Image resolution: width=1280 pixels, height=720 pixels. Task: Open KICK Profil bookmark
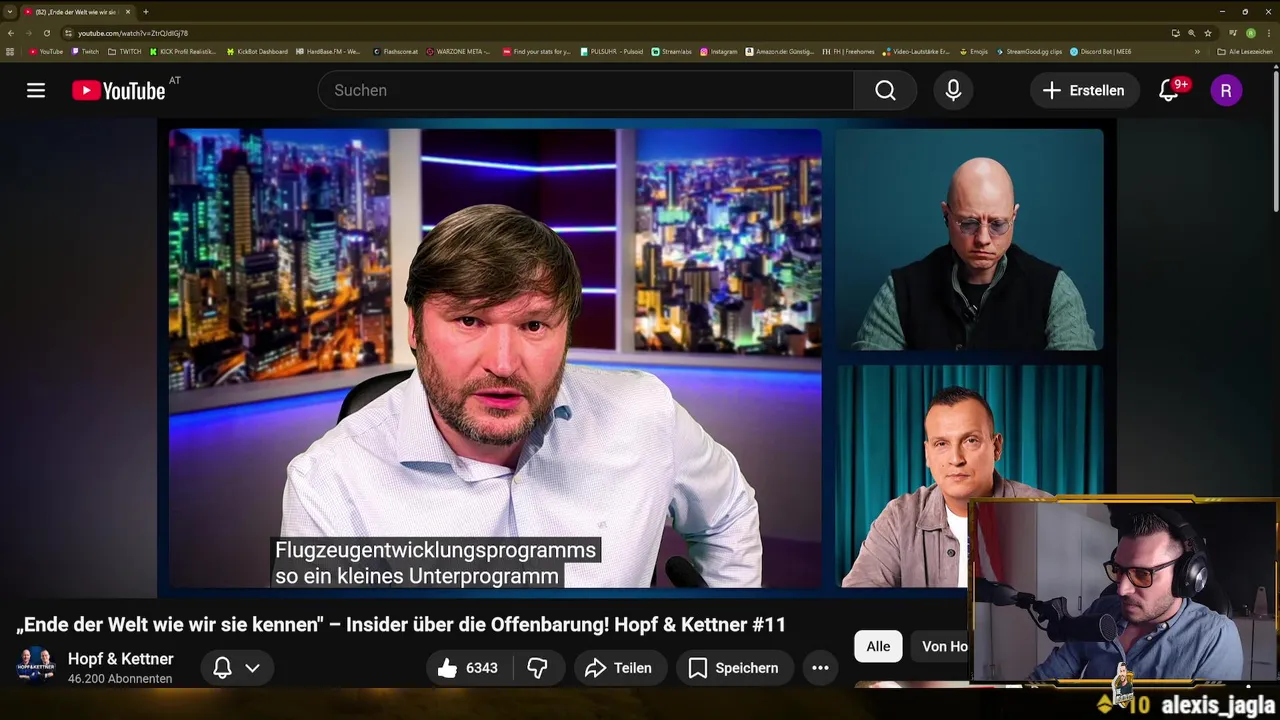(x=182, y=51)
